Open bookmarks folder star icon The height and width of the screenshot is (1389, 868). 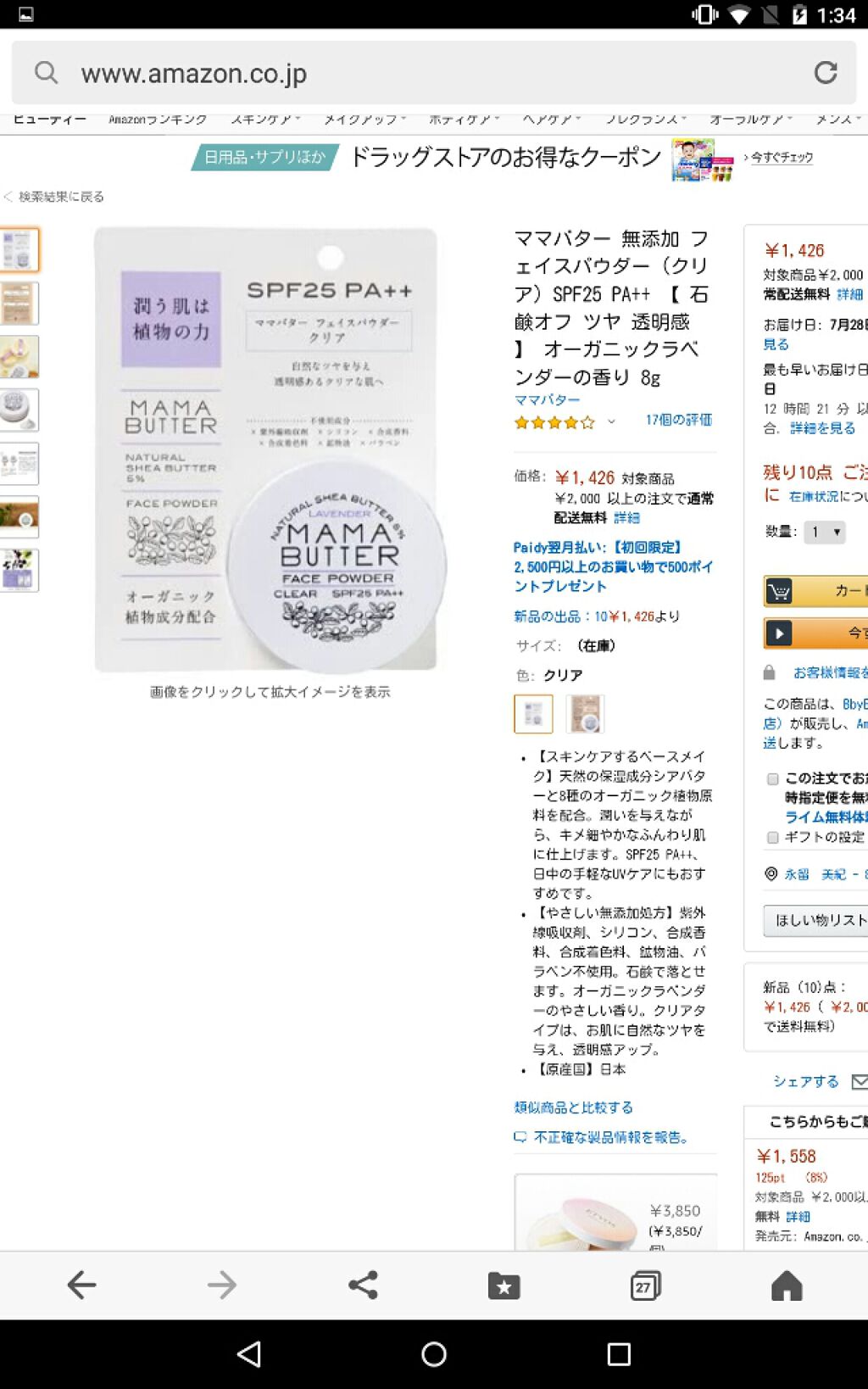pos(504,1286)
